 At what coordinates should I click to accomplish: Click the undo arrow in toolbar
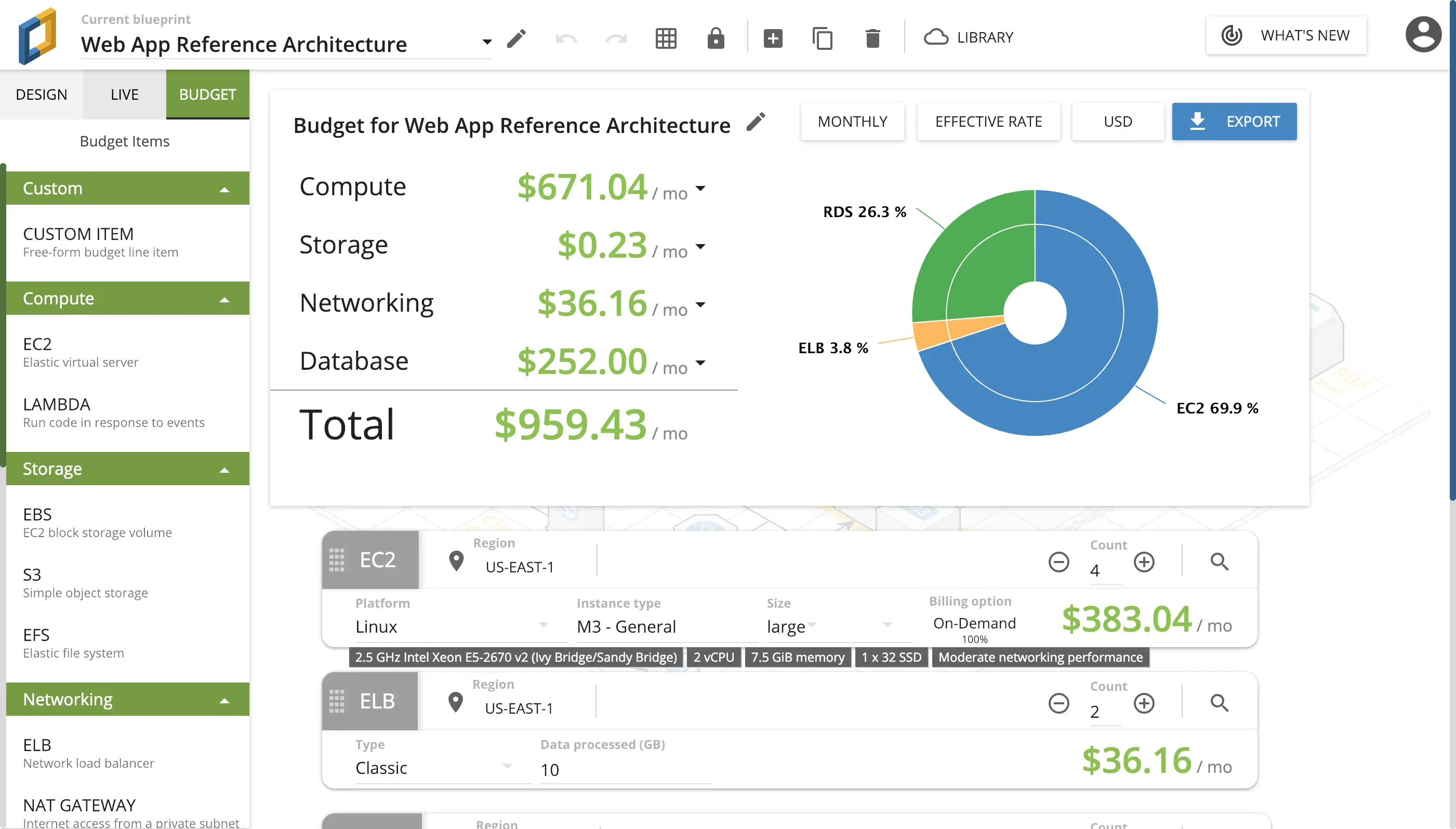(x=565, y=39)
